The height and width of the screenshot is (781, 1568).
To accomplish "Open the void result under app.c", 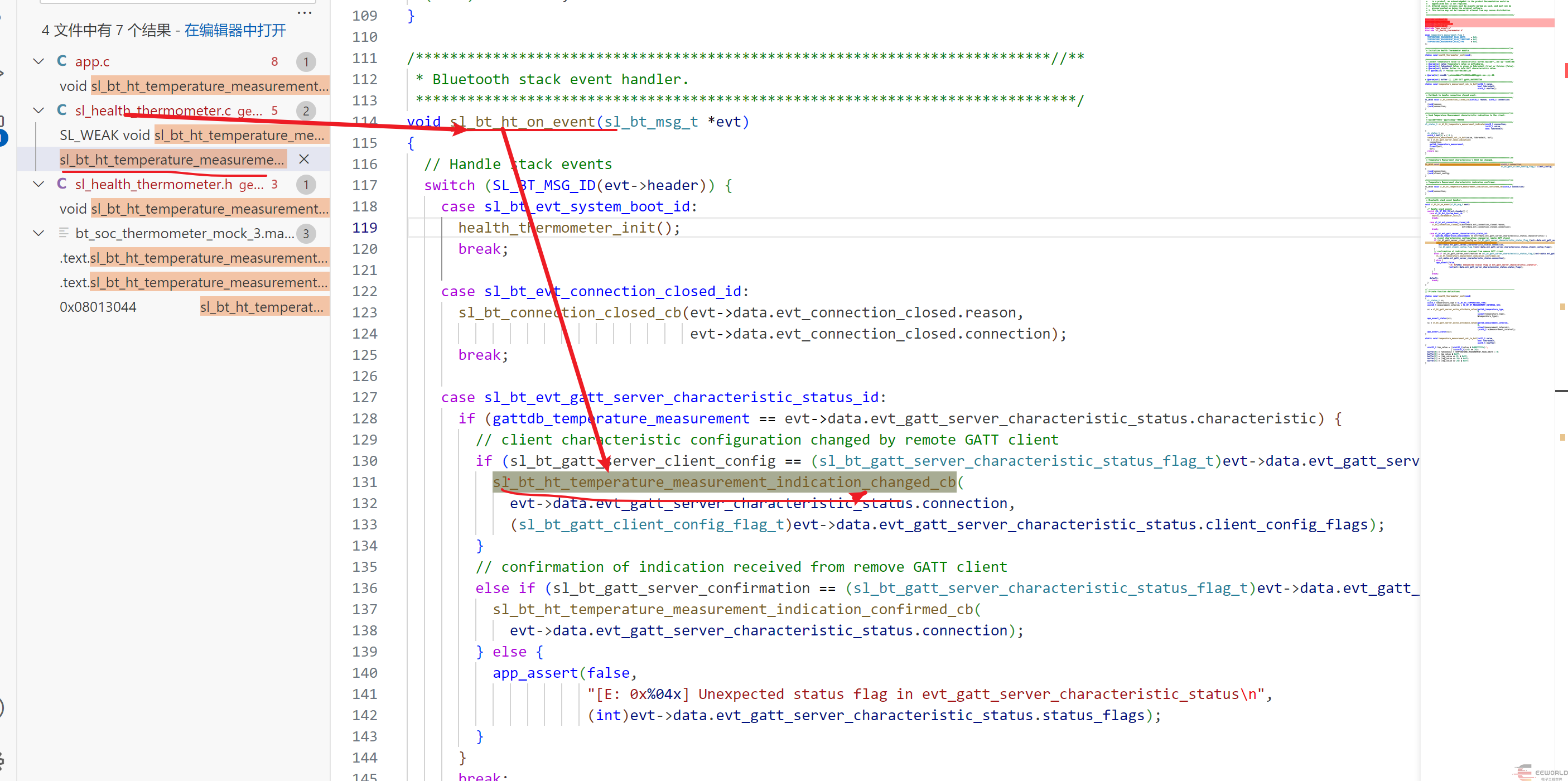I will pos(194,86).
